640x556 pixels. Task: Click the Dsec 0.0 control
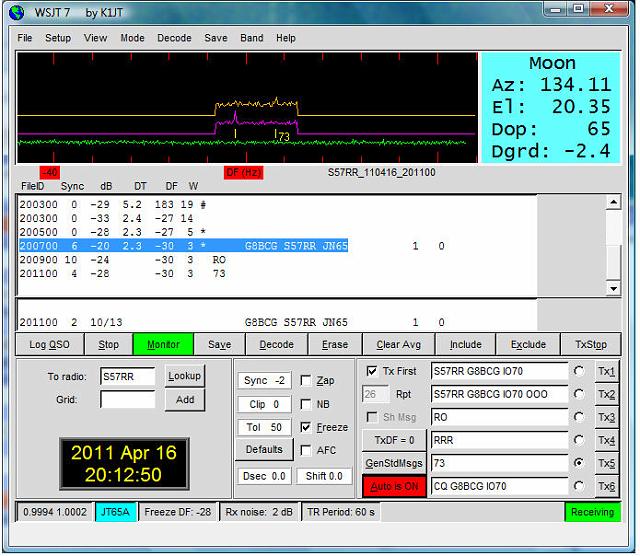(264, 476)
